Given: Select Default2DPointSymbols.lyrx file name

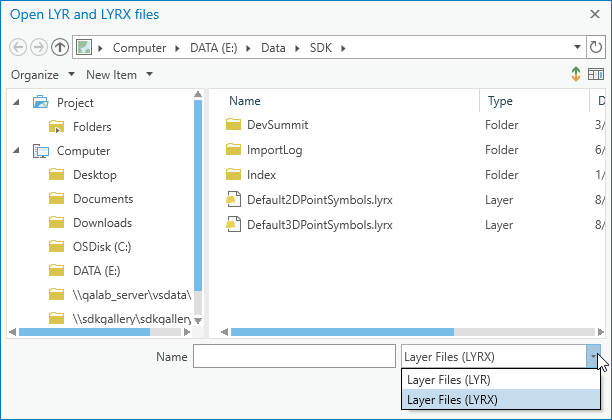Looking at the screenshot, I should click(320, 200).
